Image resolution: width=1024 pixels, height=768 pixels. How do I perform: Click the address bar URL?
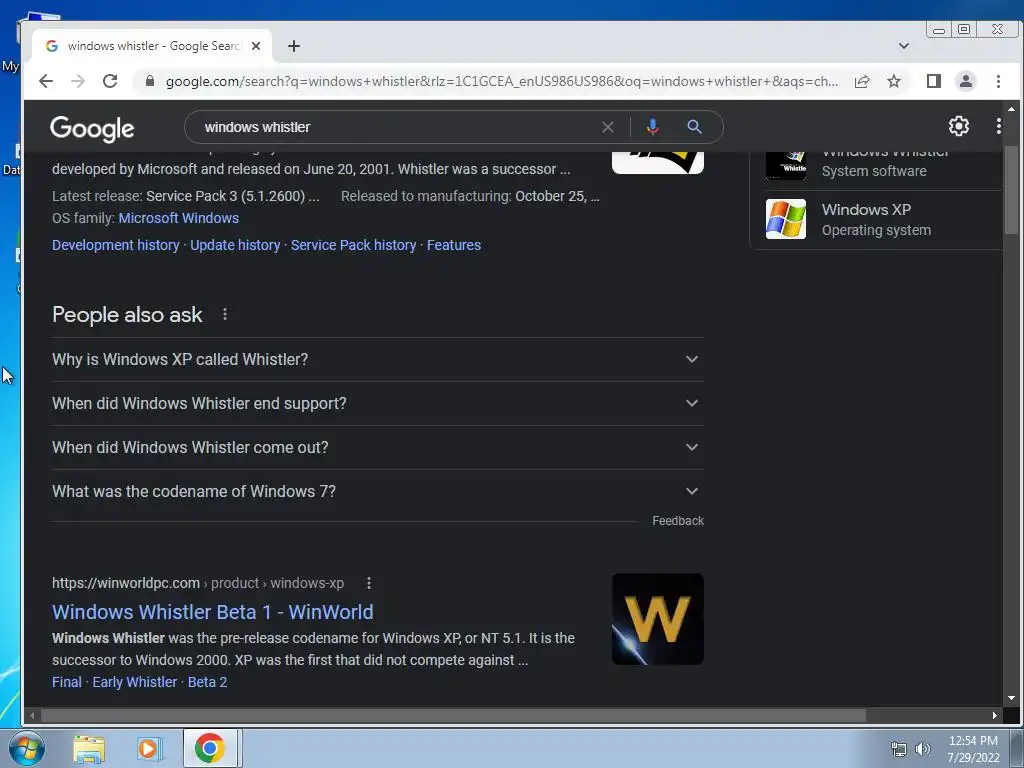502,82
